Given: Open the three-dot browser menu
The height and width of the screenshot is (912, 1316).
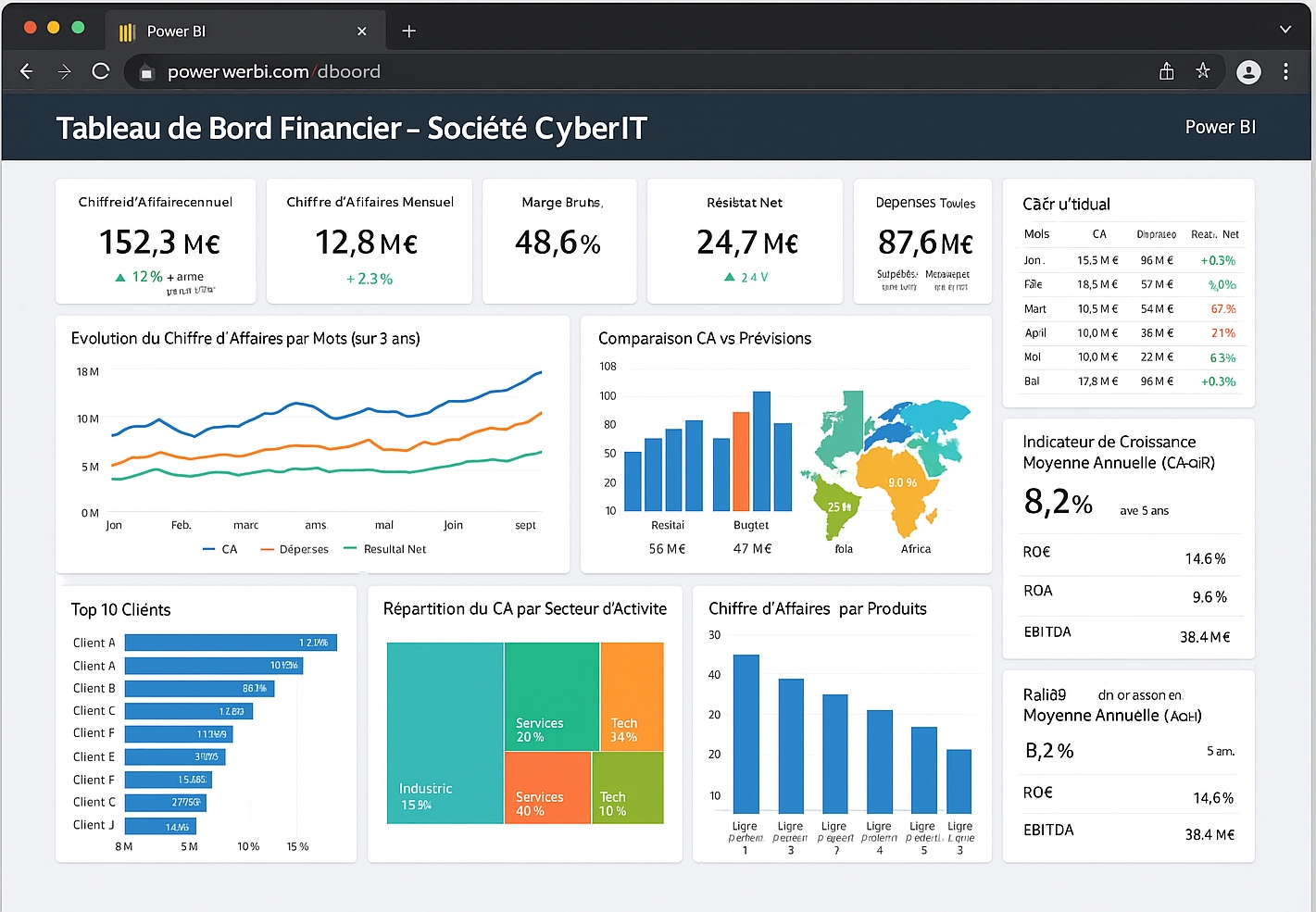Looking at the screenshot, I should click(1285, 71).
